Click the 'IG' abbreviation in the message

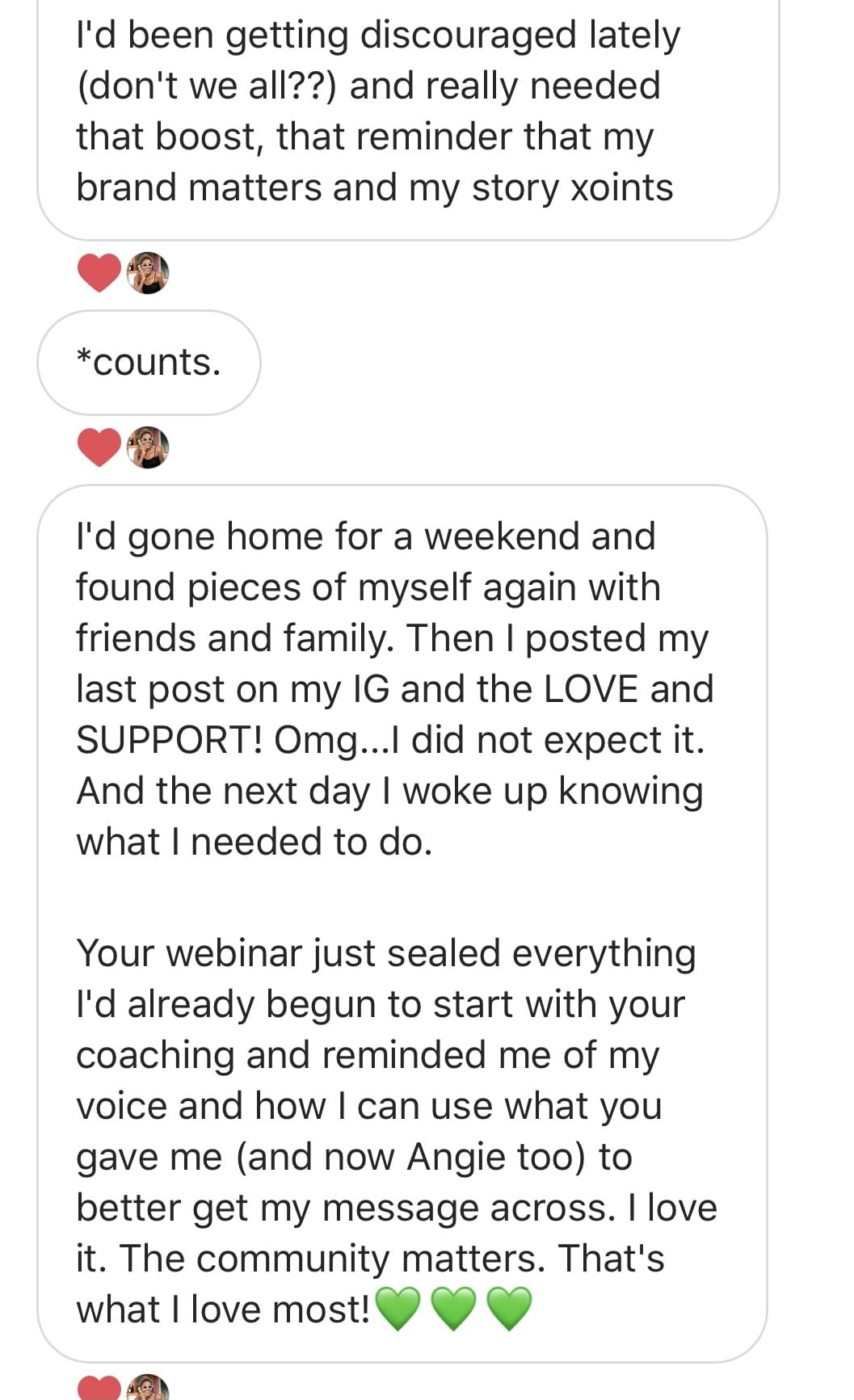(x=371, y=689)
